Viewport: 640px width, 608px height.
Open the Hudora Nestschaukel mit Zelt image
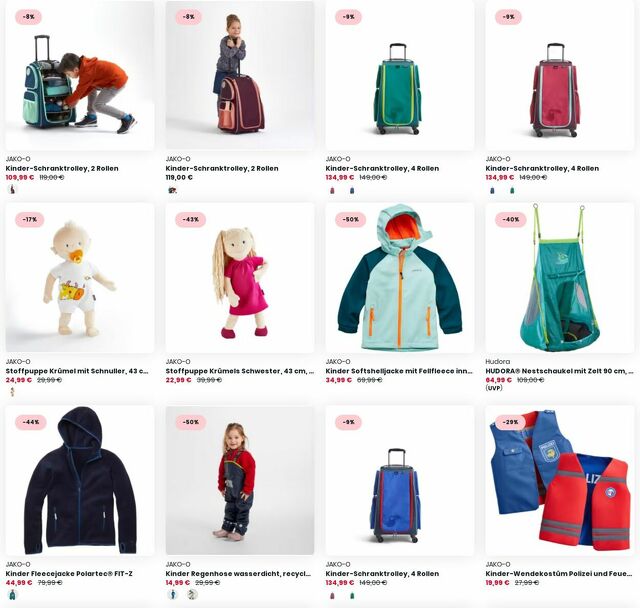coord(560,278)
